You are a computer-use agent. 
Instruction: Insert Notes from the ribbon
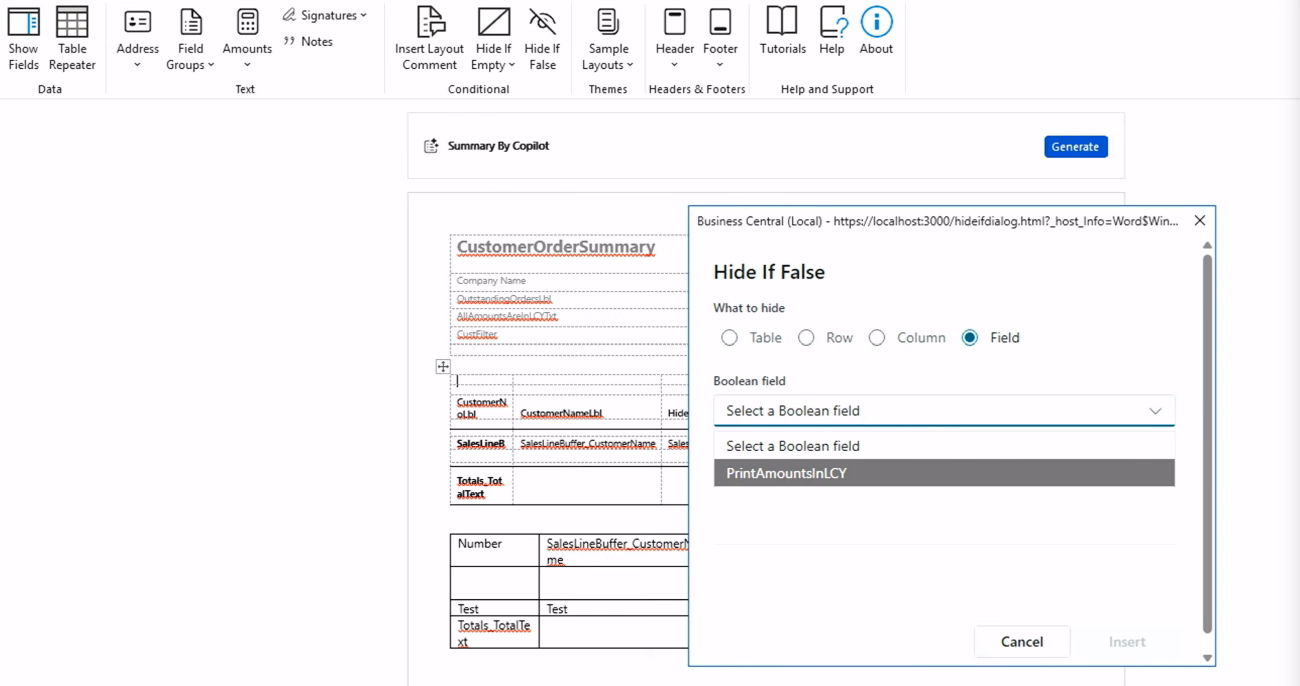click(308, 41)
